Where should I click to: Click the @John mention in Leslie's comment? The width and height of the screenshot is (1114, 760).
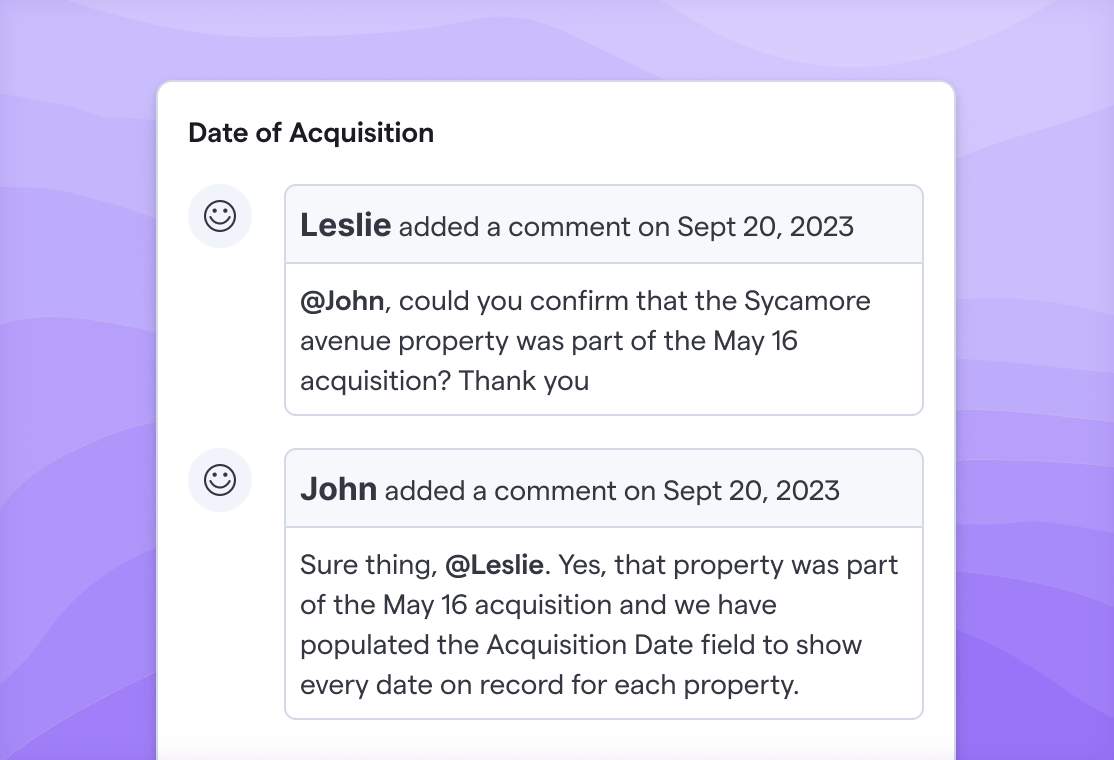click(x=342, y=301)
